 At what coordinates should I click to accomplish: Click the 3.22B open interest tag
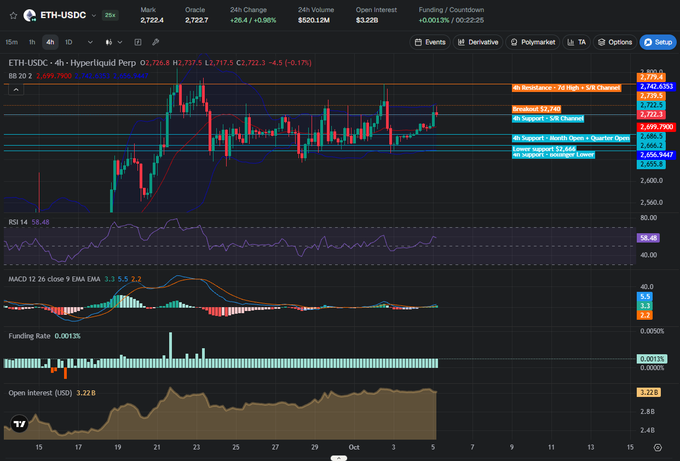(x=649, y=392)
